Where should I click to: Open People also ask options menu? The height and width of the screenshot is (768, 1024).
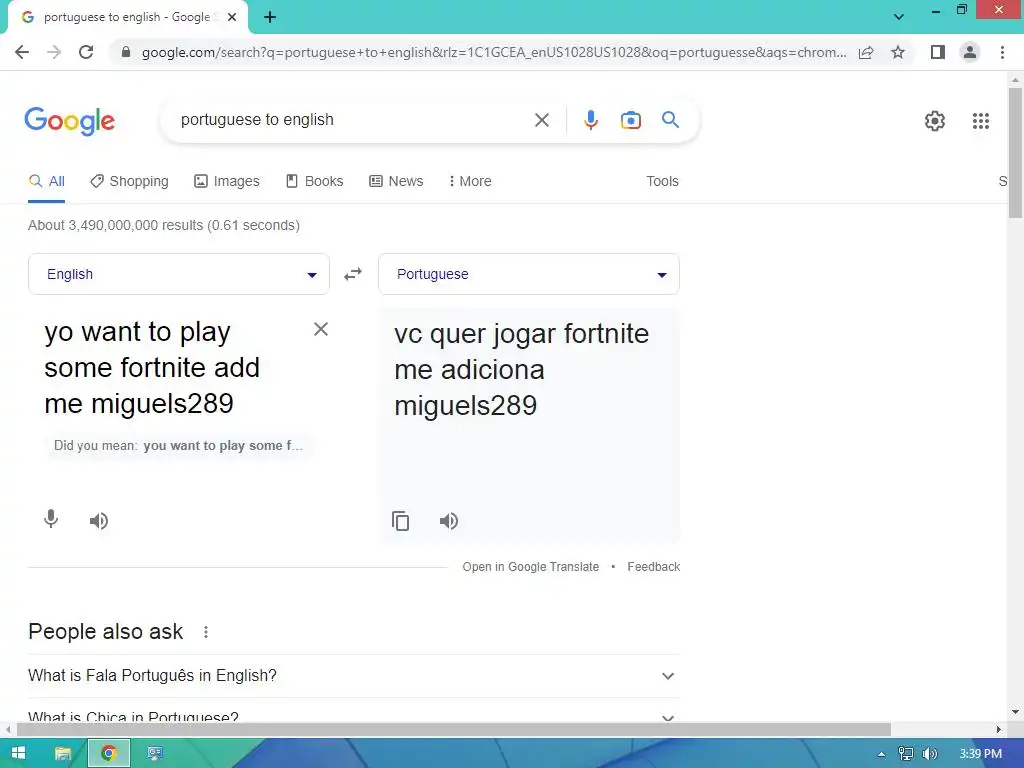pos(206,632)
